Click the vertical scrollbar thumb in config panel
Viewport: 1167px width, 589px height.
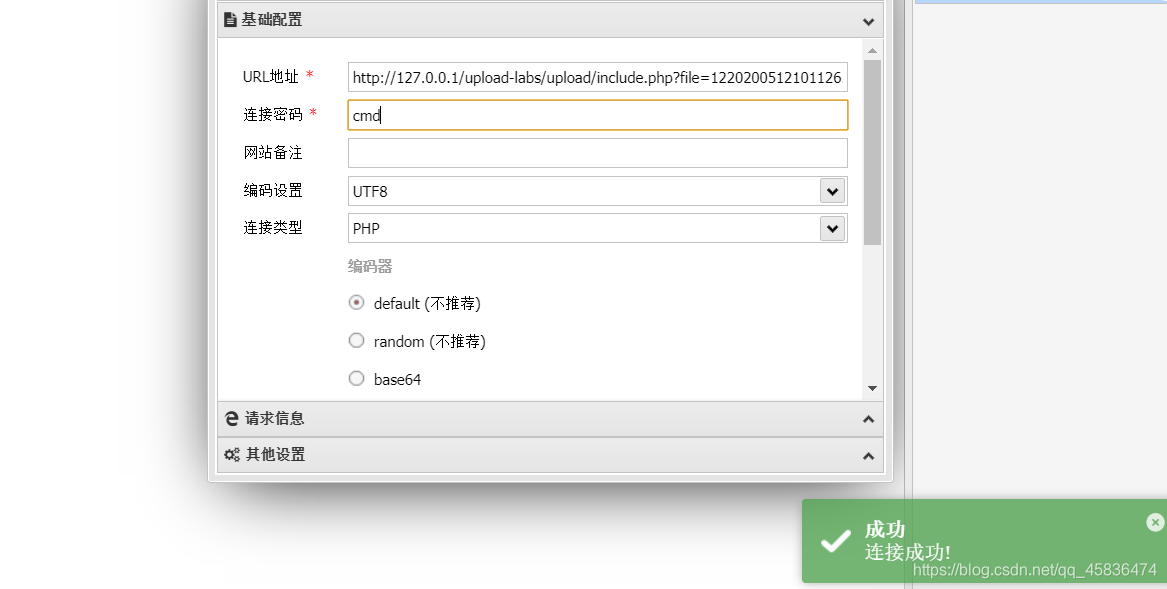pos(872,153)
